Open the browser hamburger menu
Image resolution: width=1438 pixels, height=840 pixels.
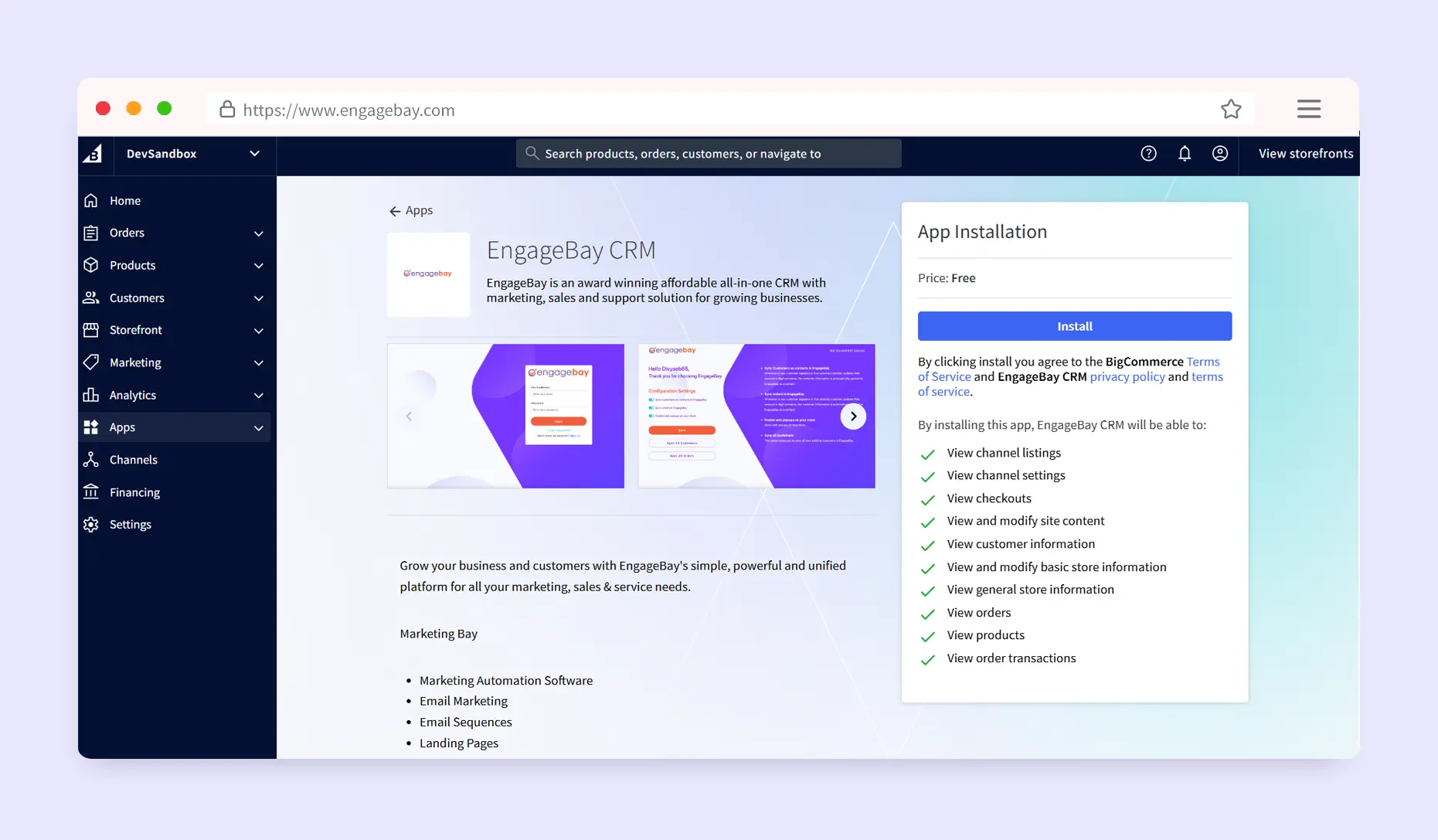[1308, 109]
